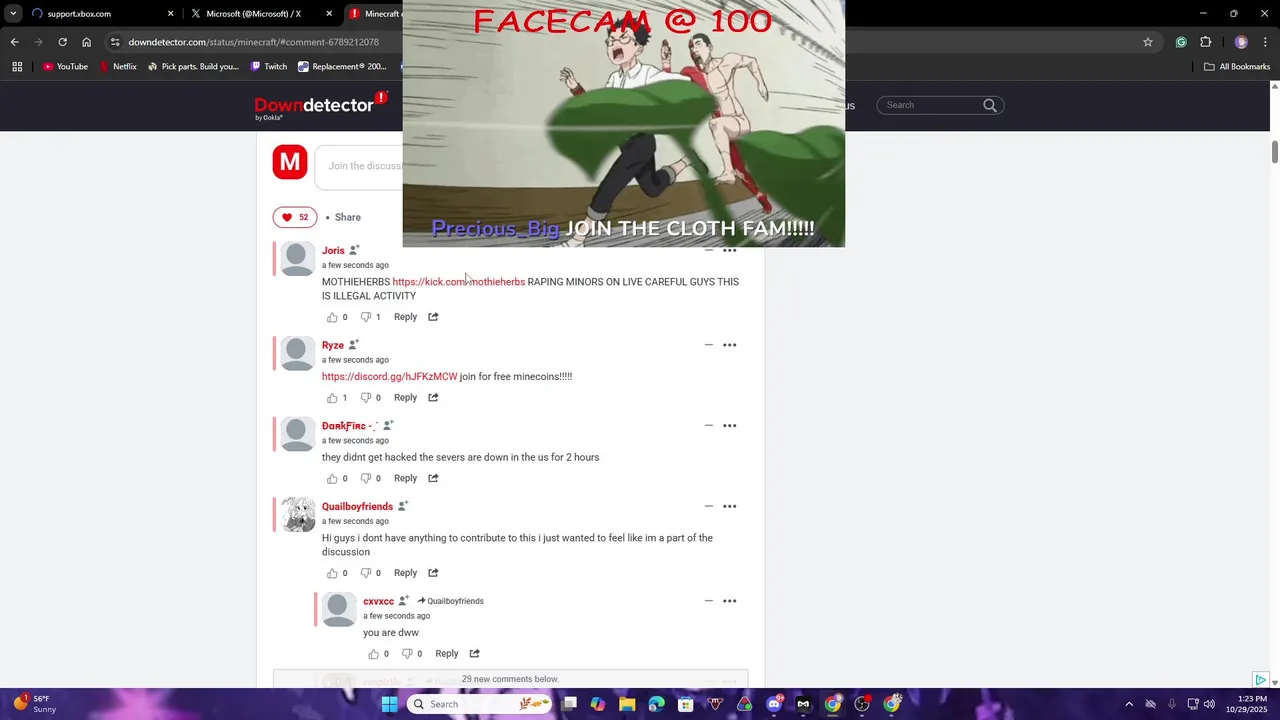Click the magnifier icon in Downdetector search
Screen dimensions: 1280x720
tap(990, 105)
